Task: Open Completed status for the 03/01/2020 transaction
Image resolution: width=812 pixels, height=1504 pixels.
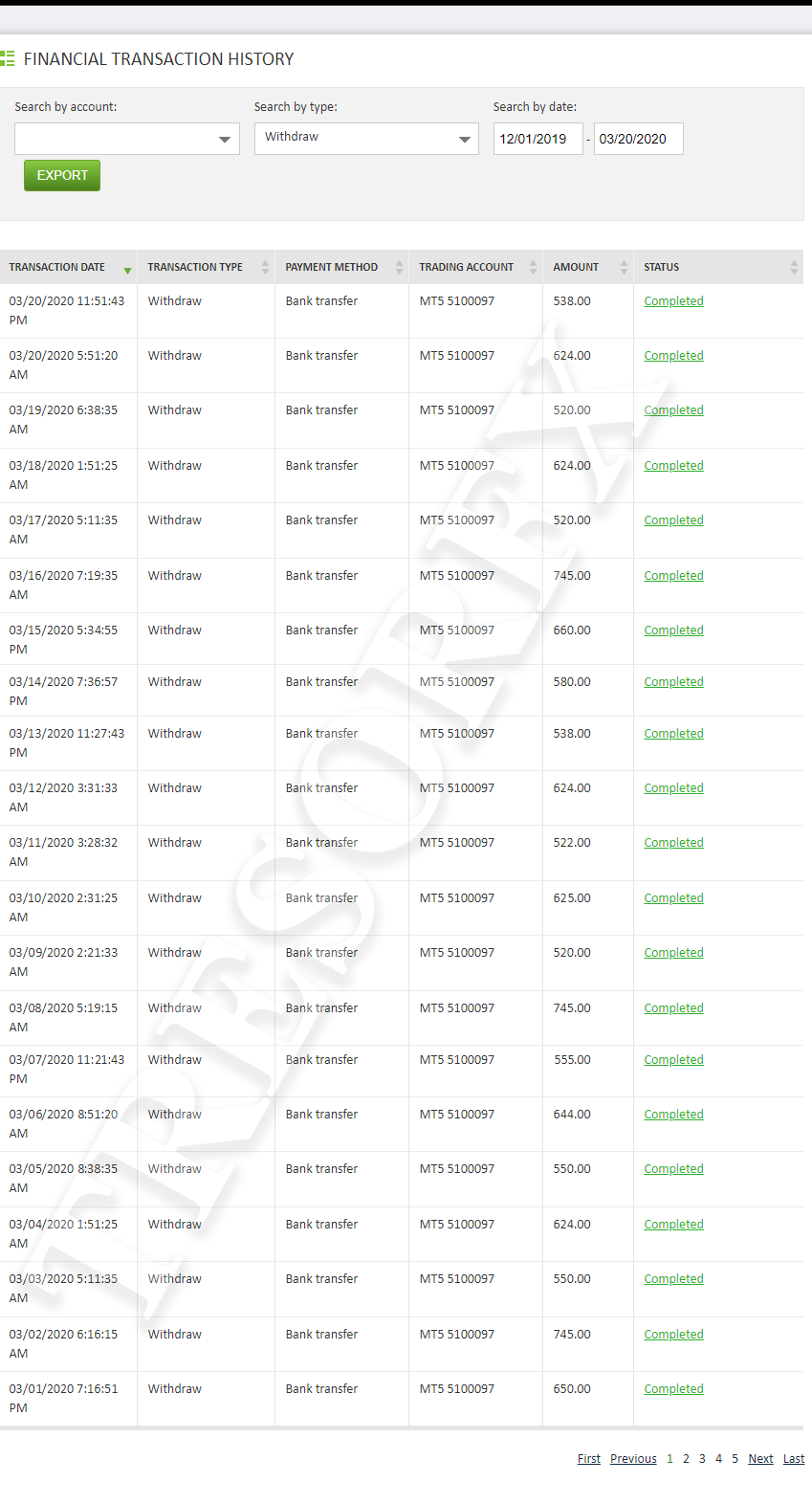Action: tap(673, 1389)
